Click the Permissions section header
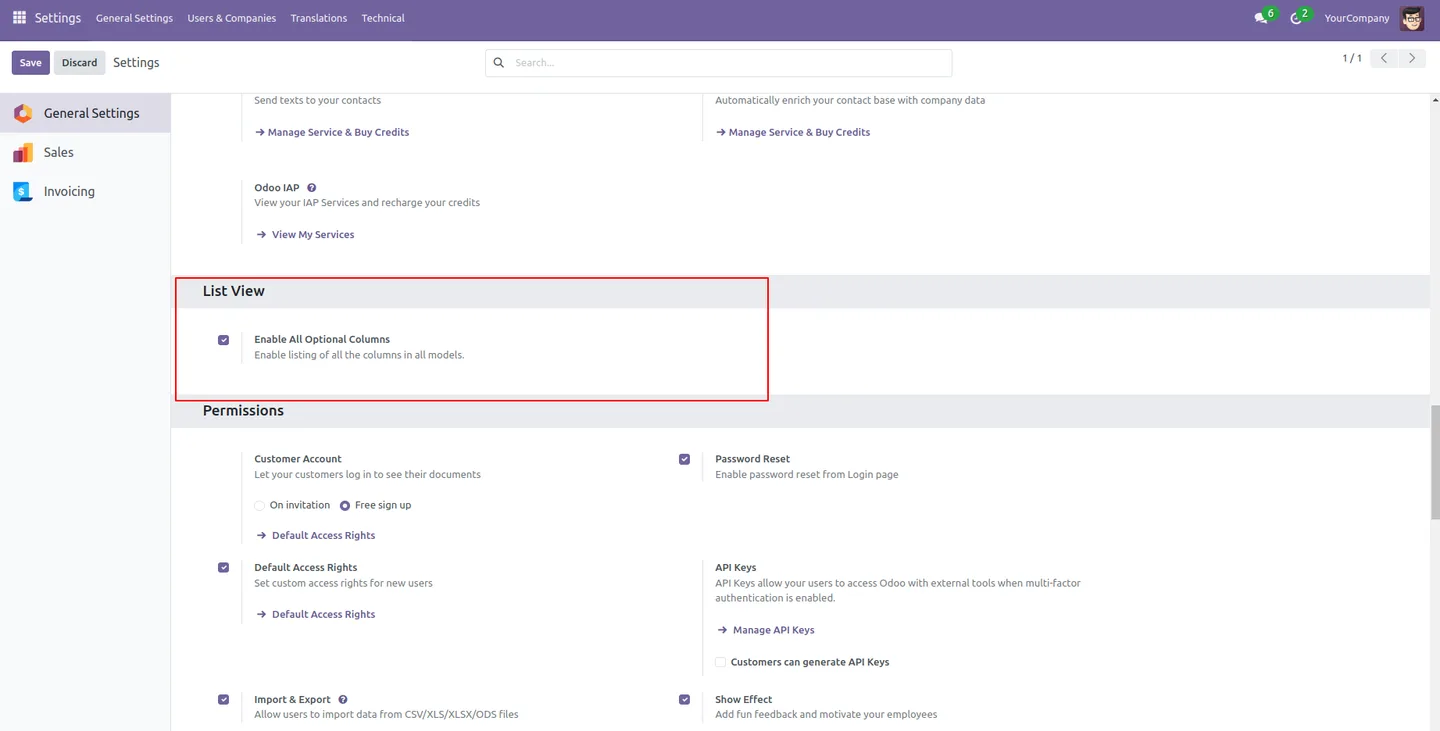Screen dimensions: 1440x731 243,411
